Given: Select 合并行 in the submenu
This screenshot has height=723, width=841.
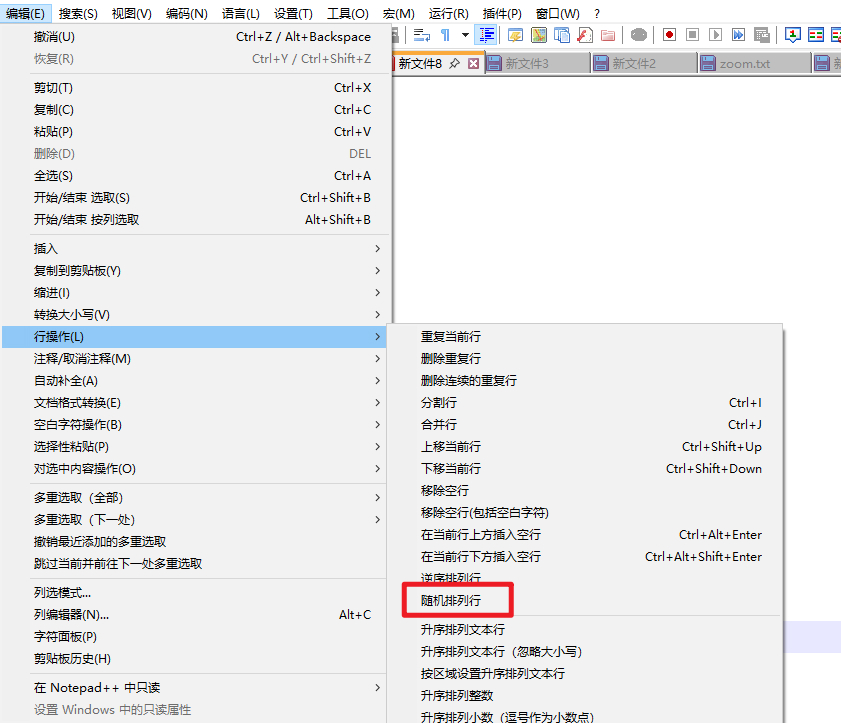Looking at the screenshot, I should pyautogui.click(x=585, y=425).
